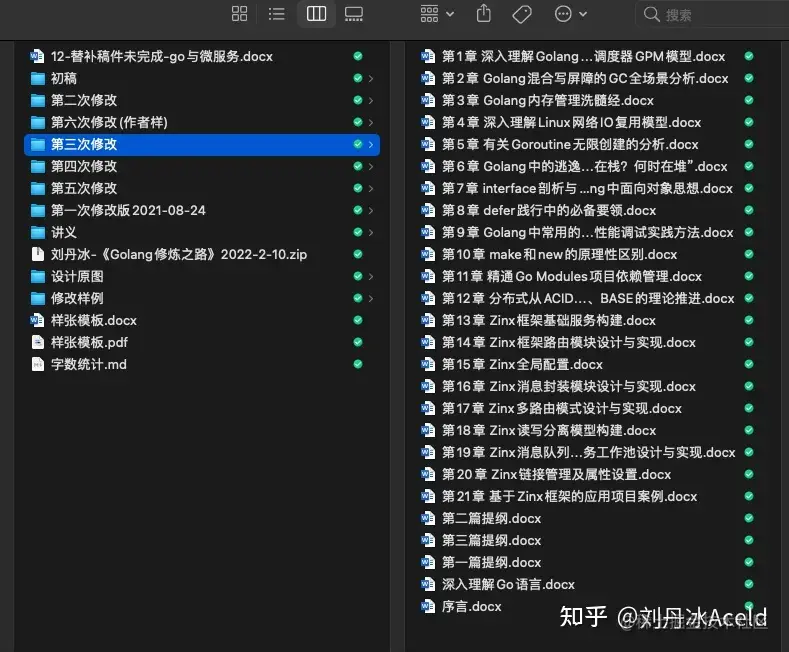
Task: Click chevron on 第三次修改 row
Action: click(371, 144)
